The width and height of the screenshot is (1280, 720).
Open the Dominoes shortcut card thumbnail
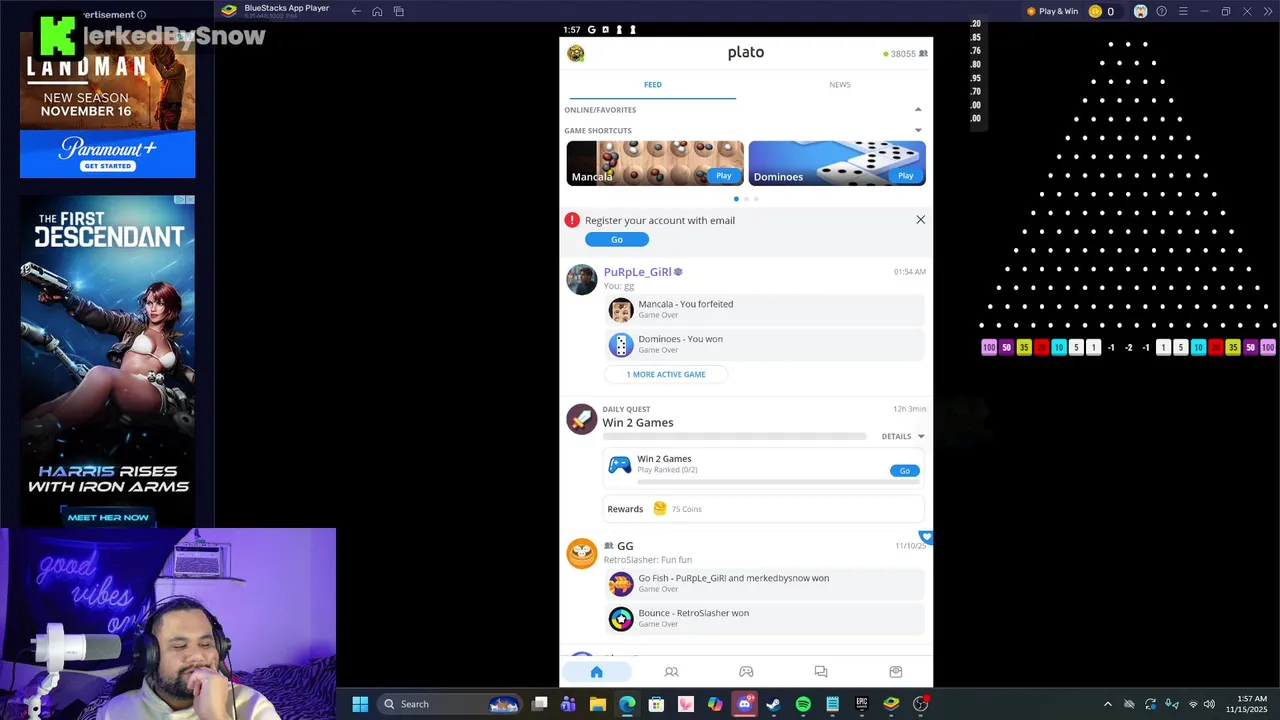pyautogui.click(x=837, y=163)
